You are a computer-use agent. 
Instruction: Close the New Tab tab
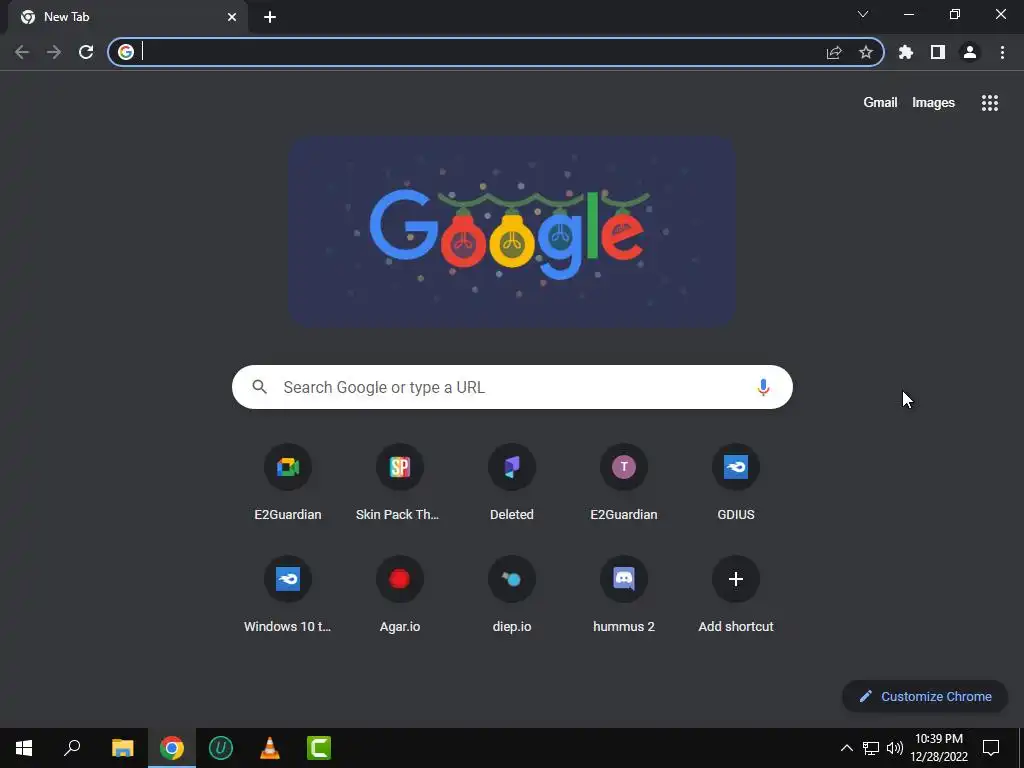[232, 17]
